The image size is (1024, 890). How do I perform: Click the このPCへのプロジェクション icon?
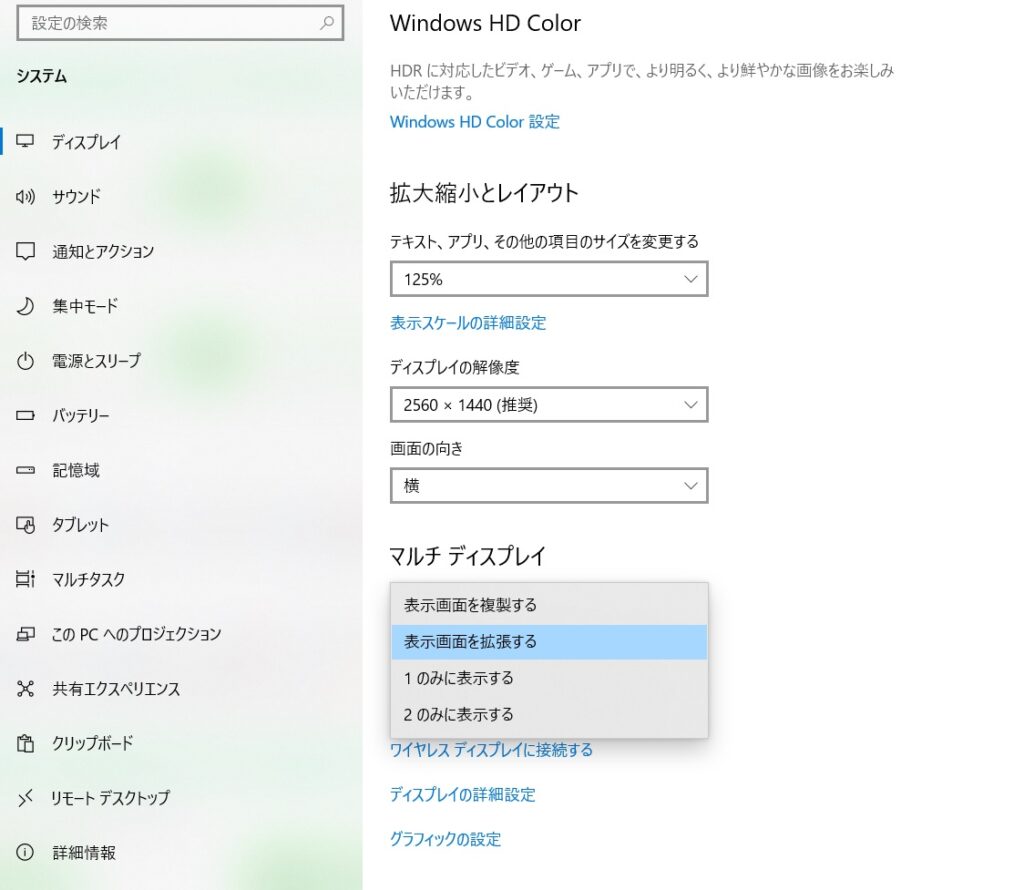click(x=25, y=633)
